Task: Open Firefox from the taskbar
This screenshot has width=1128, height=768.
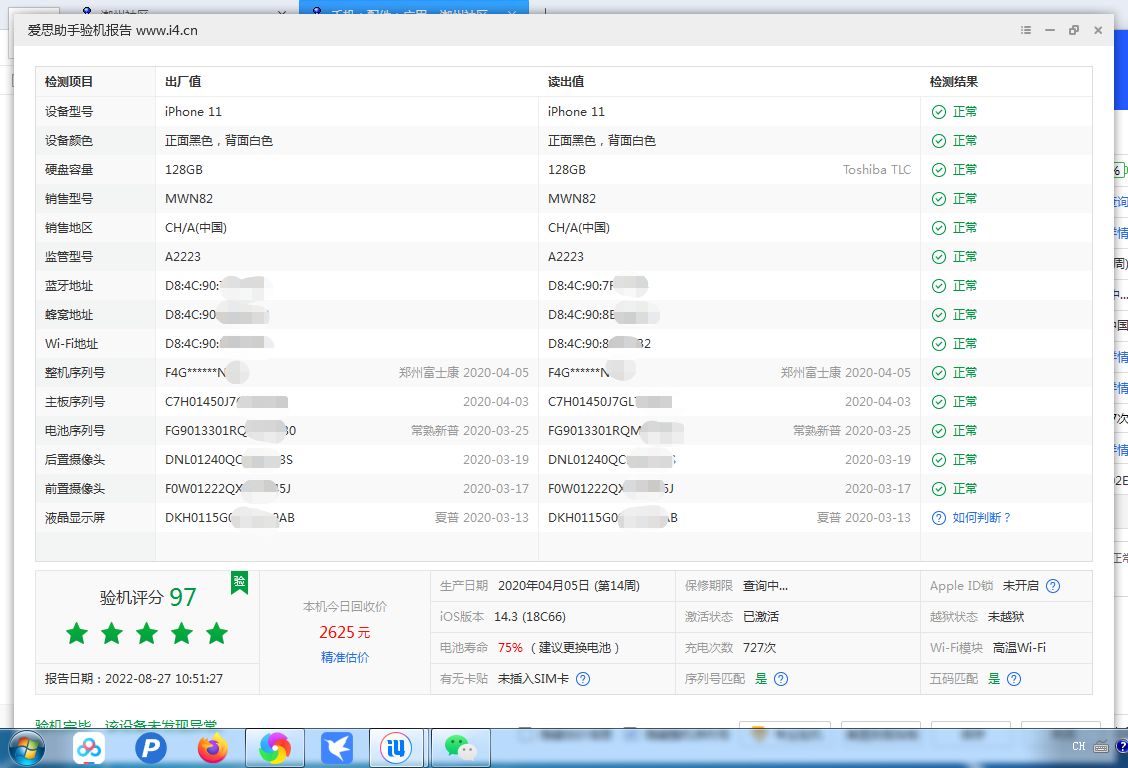Action: (x=212, y=748)
